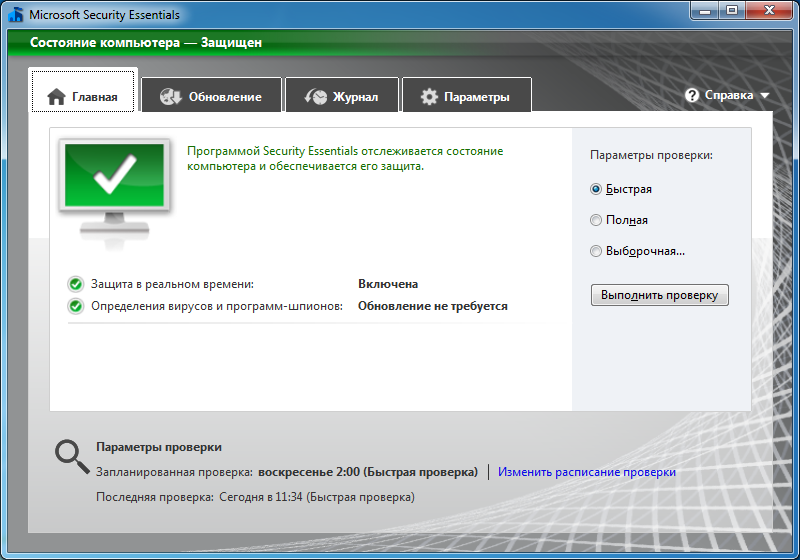
Task: Click the воскресенье 2:00 scheduled scan text
Action: click(368, 472)
